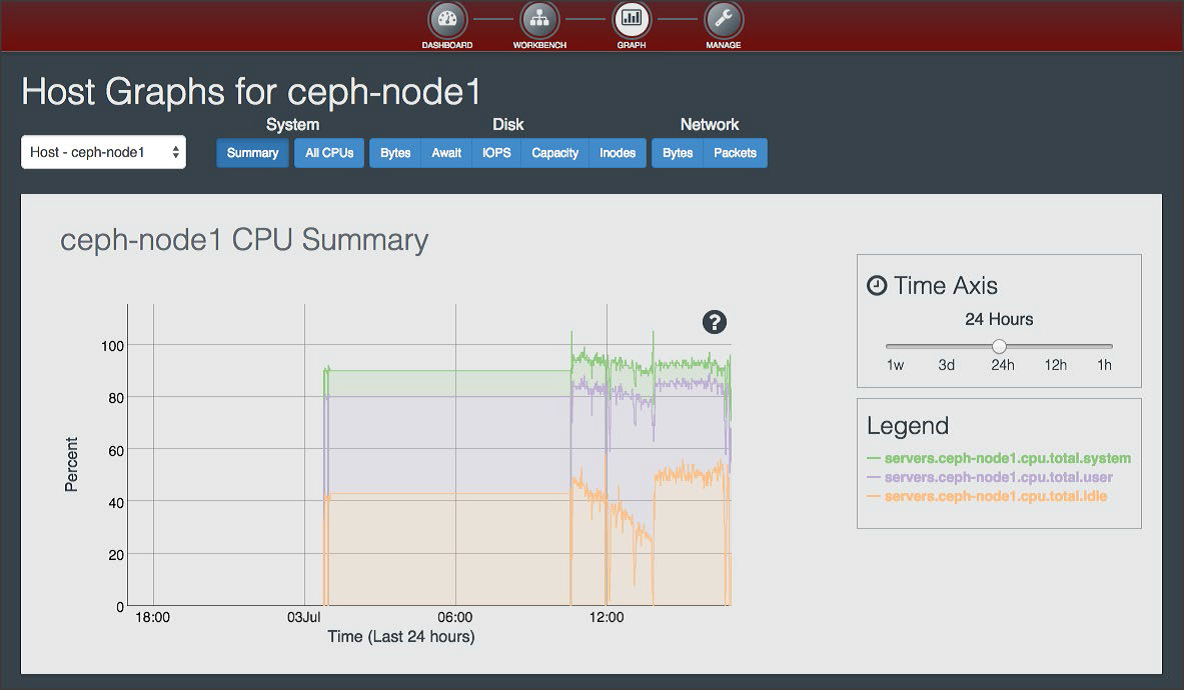View the Inodes metric
The height and width of the screenshot is (690, 1184).
pyautogui.click(x=617, y=152)
